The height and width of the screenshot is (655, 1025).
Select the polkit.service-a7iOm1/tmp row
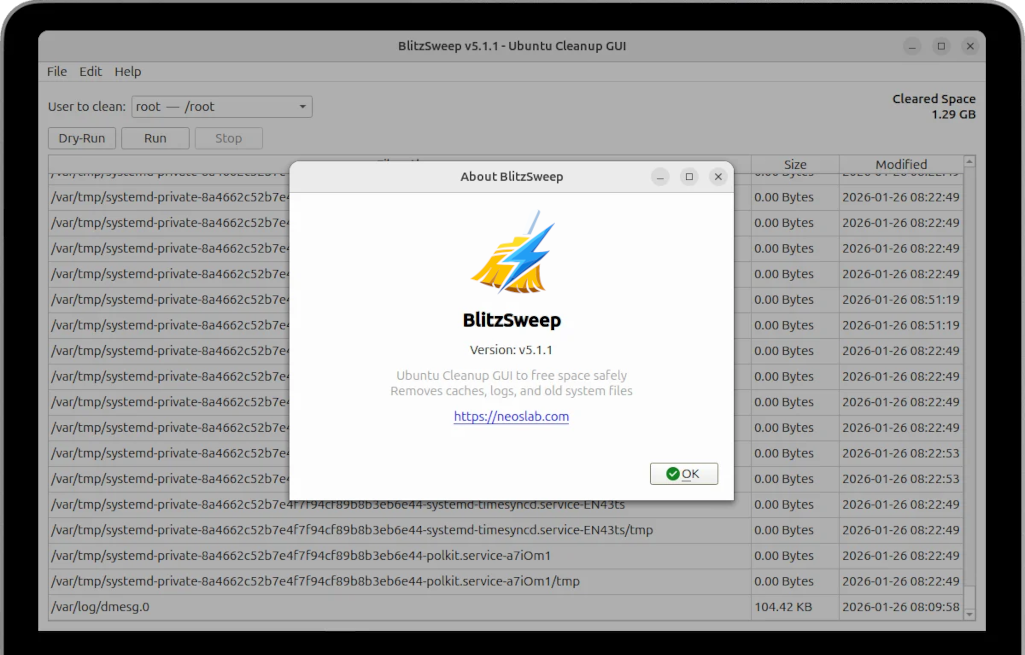click(x=506, y=581)
